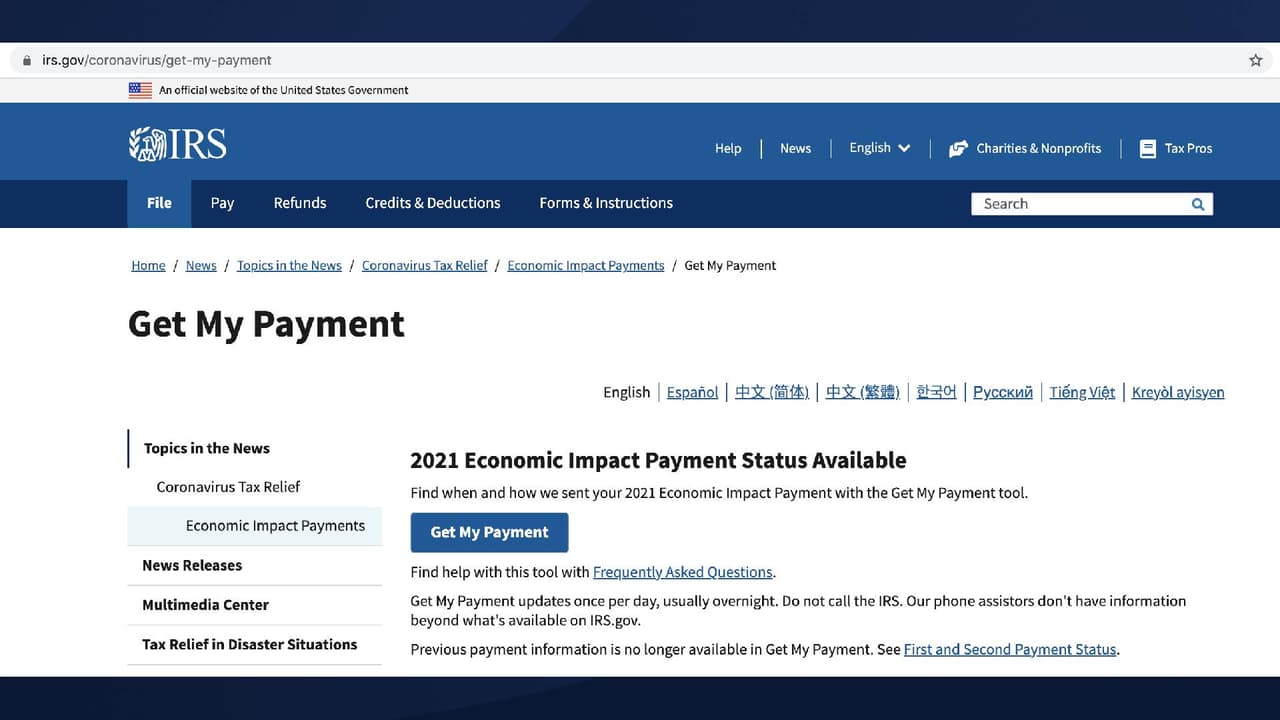Screen dimensions: 1280x720
Task: Click the US flag in the official banner
Action: tap(140, 89)
